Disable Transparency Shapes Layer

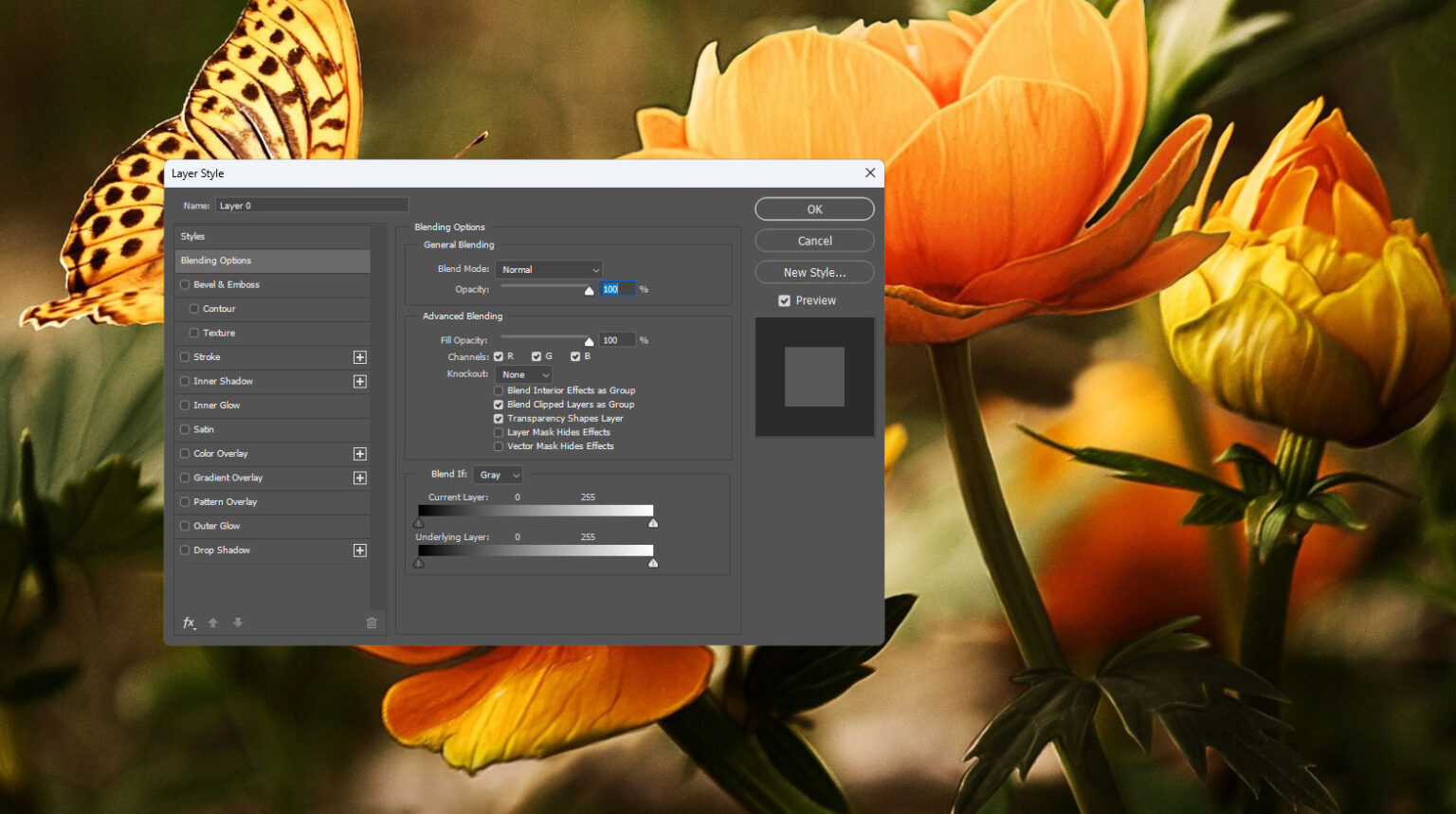coord(499,418)
